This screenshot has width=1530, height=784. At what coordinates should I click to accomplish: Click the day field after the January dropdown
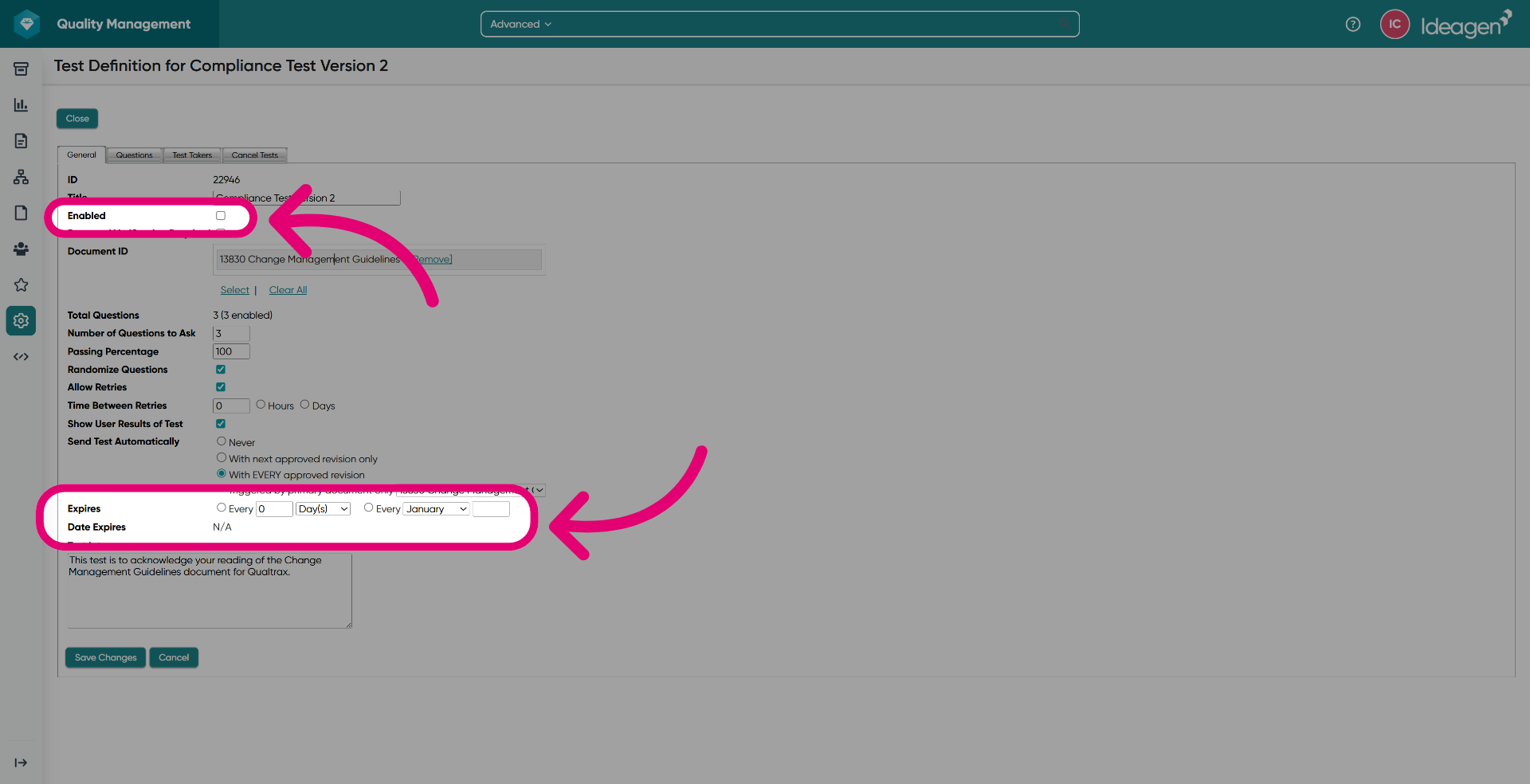click(491, 509)
